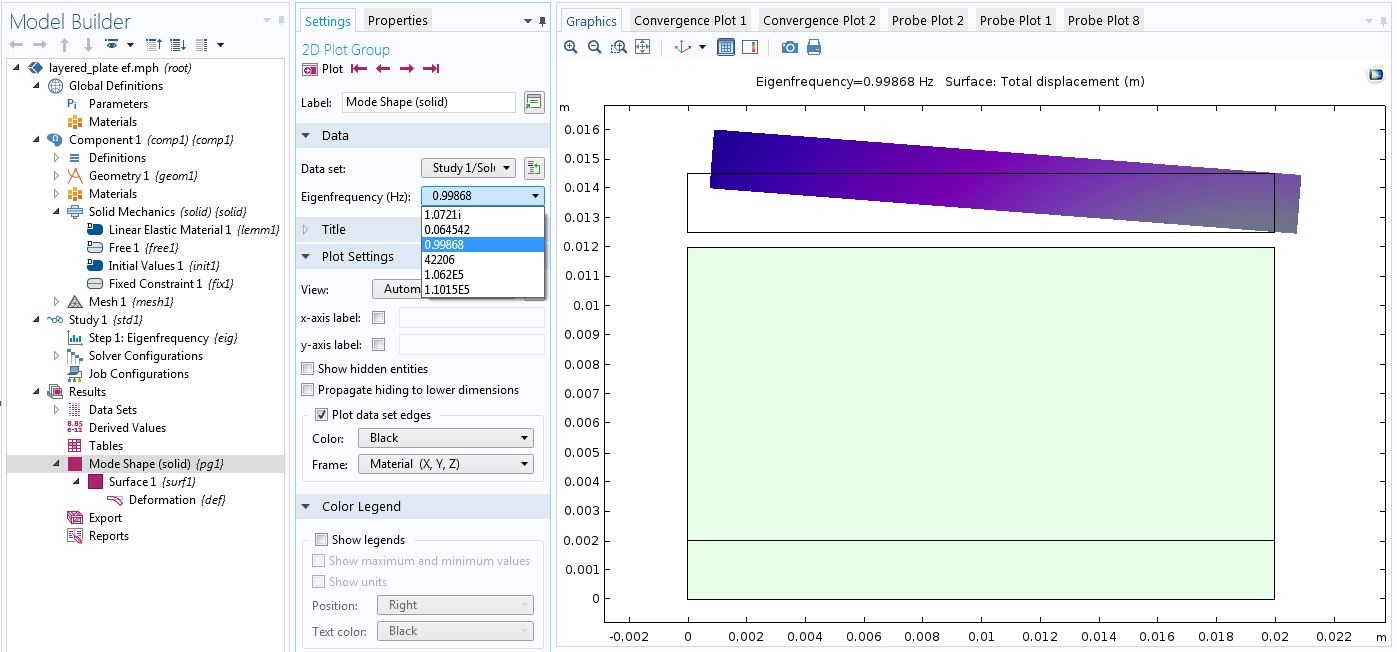Choose eigenfrequency 1.1015E5 from list
Screen dimensions: 1397x652
483,289
